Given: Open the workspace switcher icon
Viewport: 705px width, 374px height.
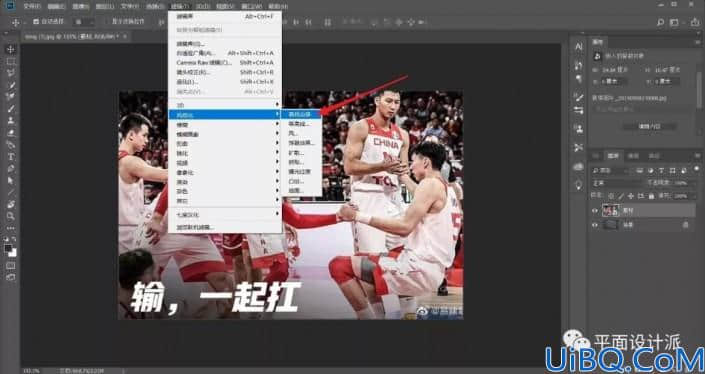Looking at the screenshot, I should pos(674,22).
